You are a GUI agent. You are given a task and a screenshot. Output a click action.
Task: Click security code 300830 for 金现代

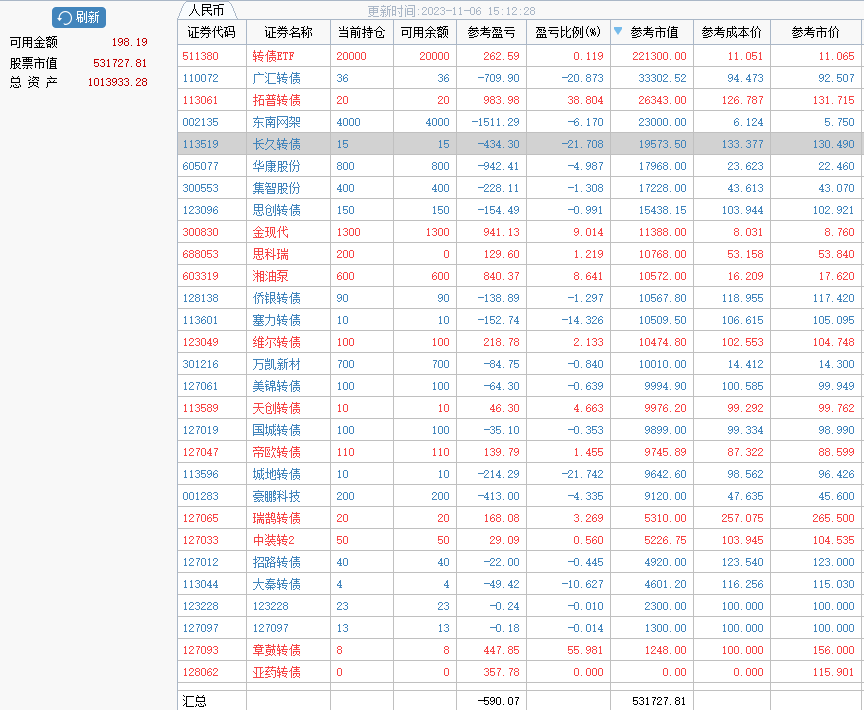click(200, 232)
